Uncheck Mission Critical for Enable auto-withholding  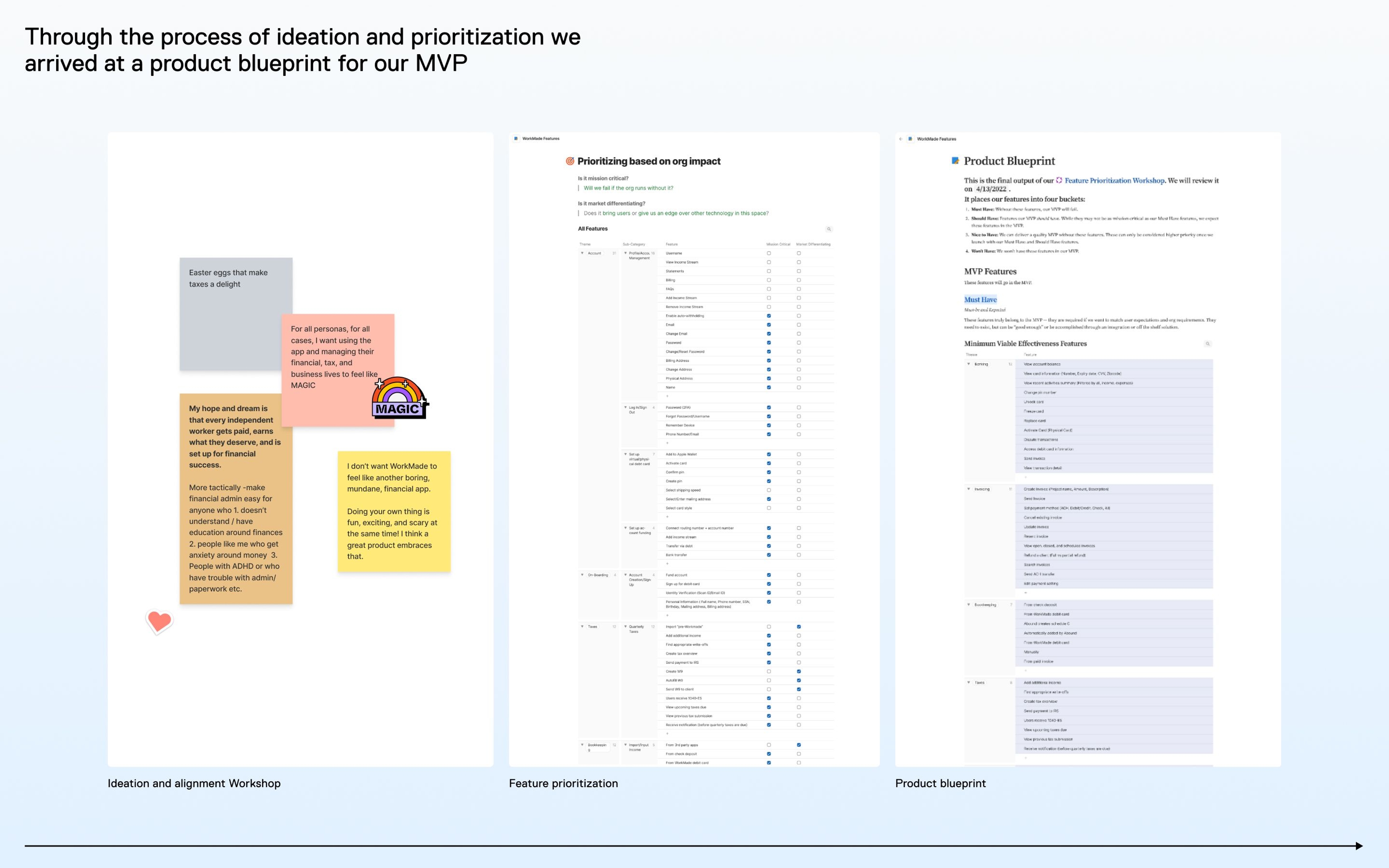(x=769, y=316)
